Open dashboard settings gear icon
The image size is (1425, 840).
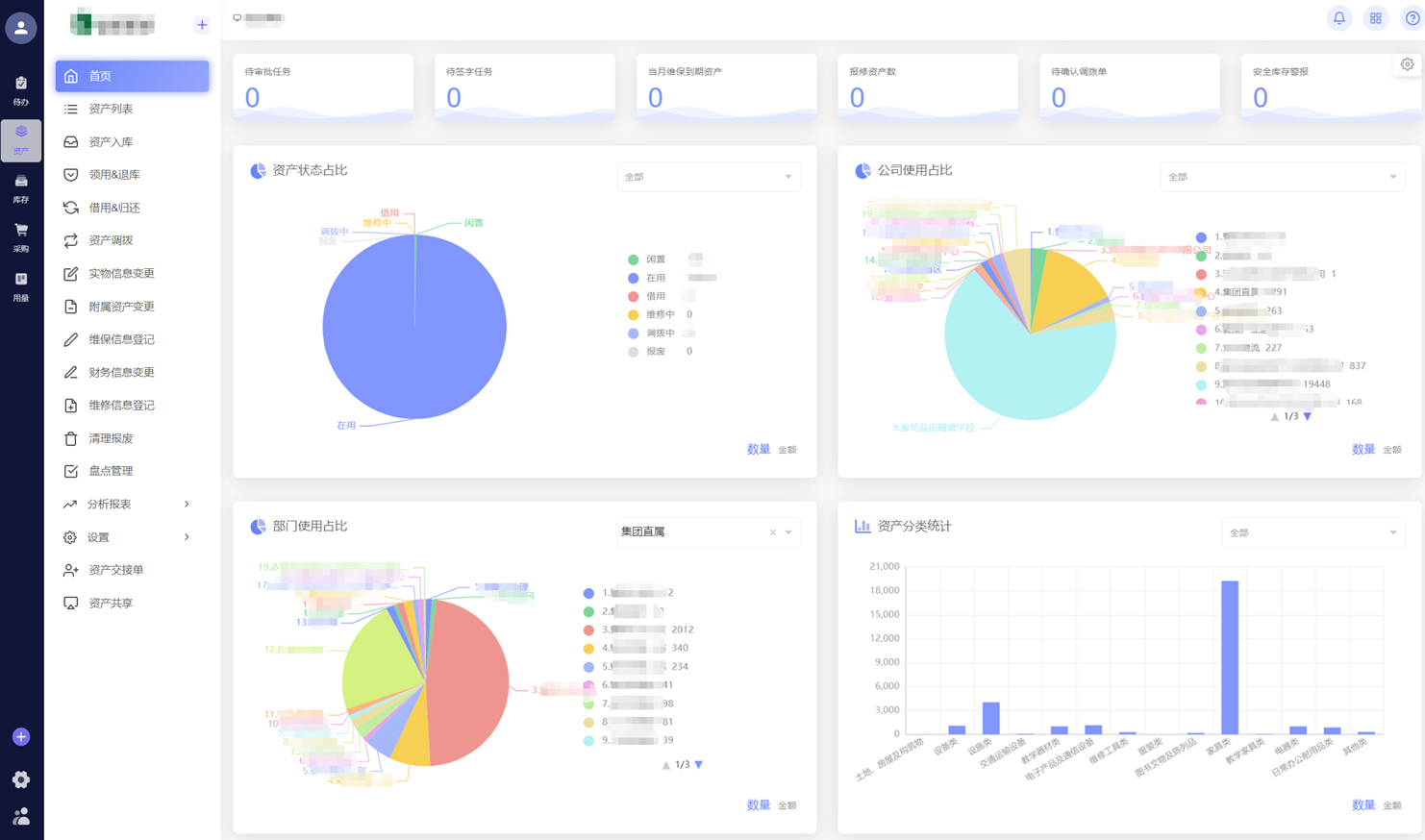(1407, 64)
